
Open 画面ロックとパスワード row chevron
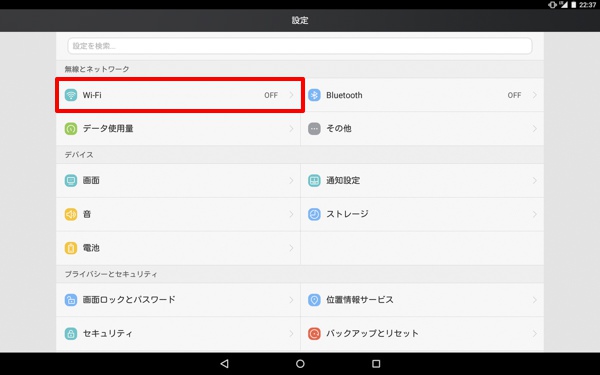291,300
